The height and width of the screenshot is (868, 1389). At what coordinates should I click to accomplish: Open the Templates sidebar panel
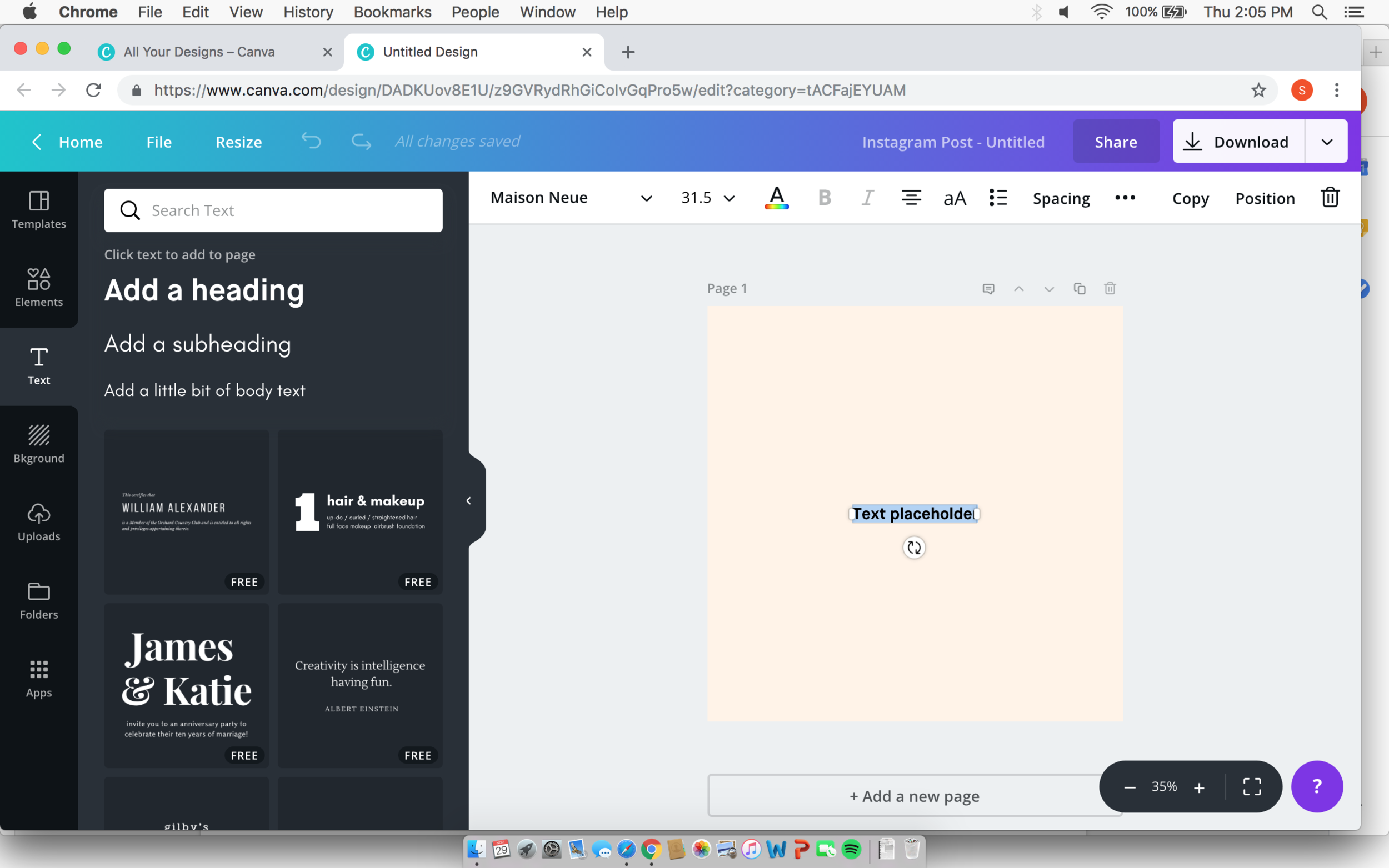39,210
